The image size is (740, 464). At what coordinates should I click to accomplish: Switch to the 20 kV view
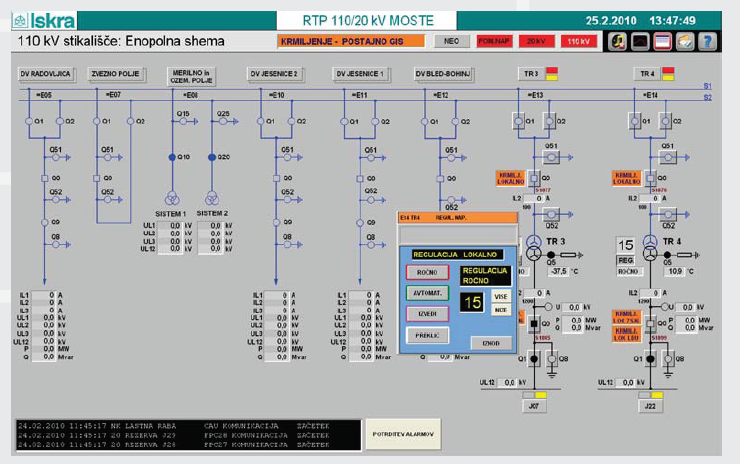point(536,42)
